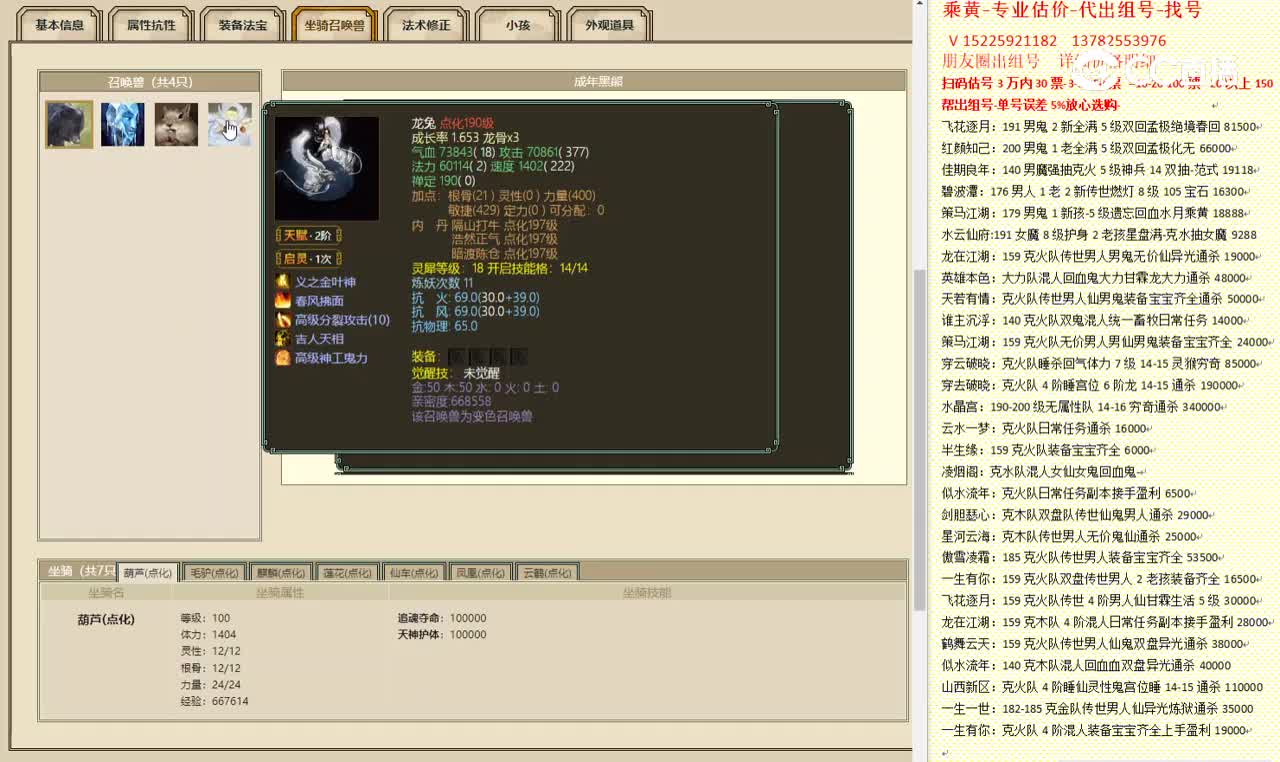Click the 等级: 100 mount attribute
The width and height of the screenshot is (1280, 762).
[205, 618]
